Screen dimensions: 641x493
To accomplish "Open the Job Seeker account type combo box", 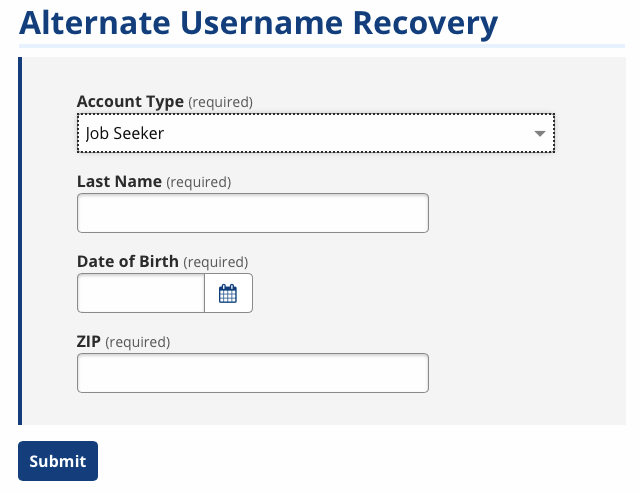I will (x=316, y=133).
